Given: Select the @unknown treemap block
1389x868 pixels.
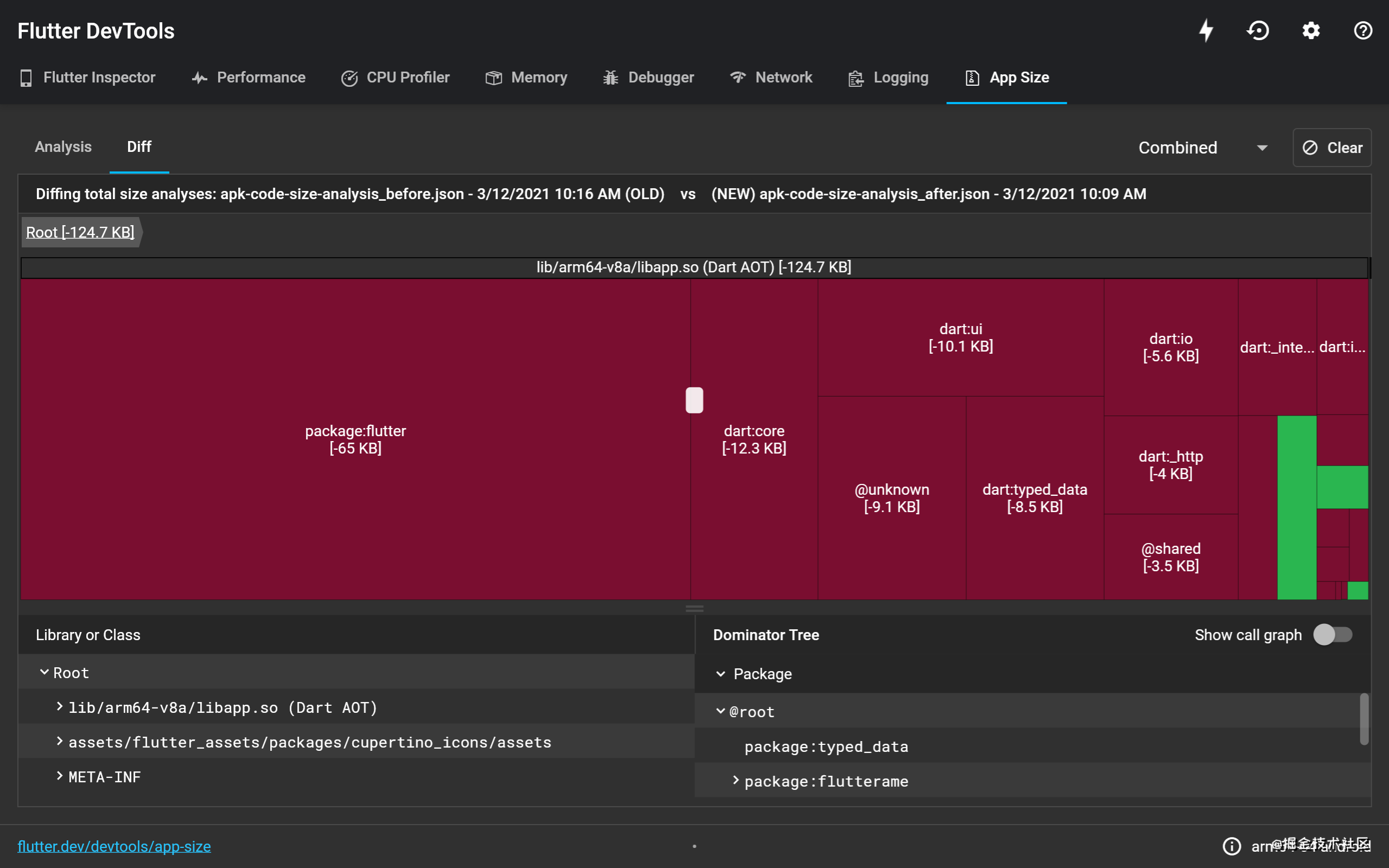Looking at the screenshot, I should (x=892, y=497).
